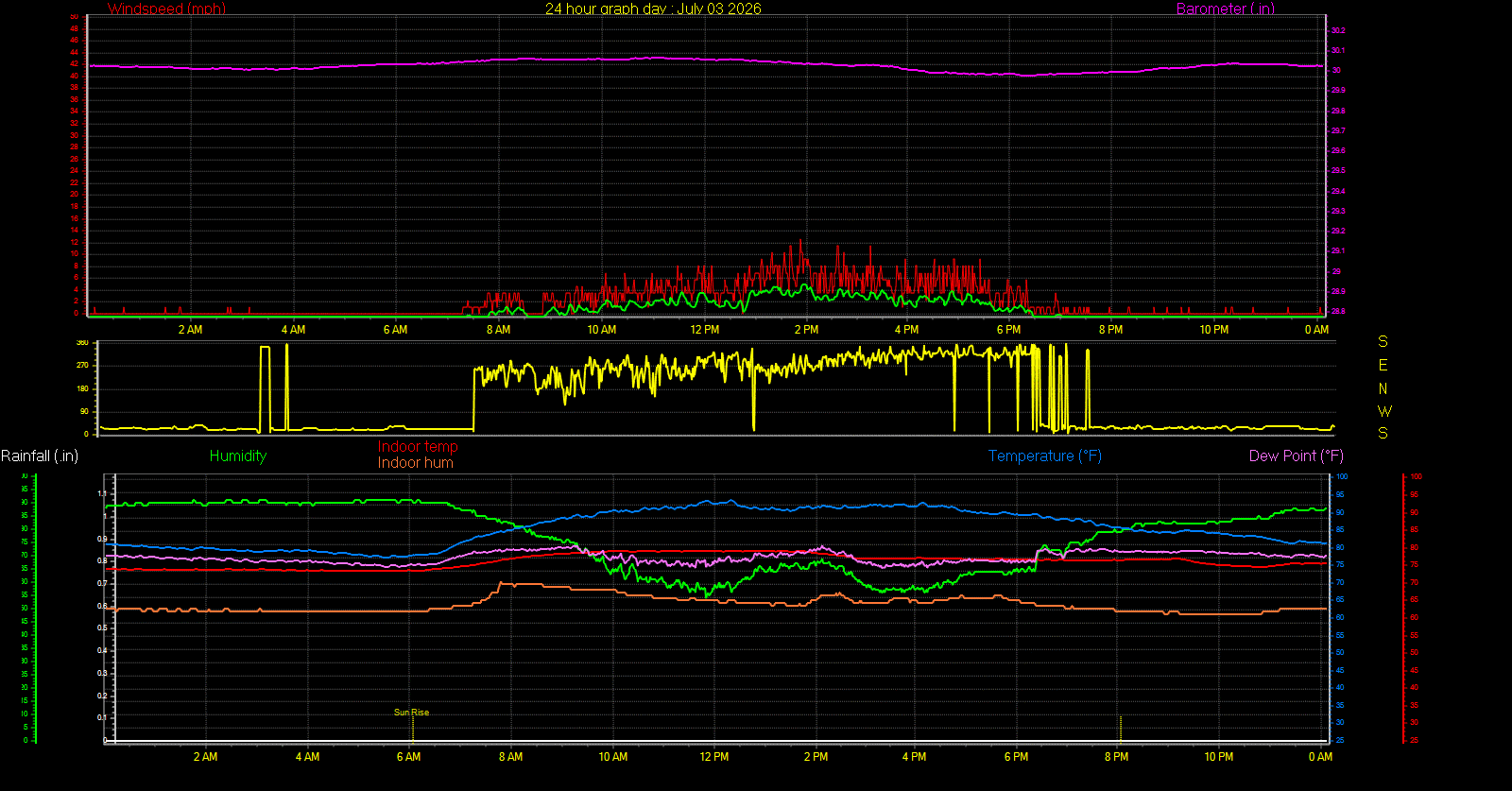
Task: Click 2 PM on the temperature graph axis
Action: [816, 757]
